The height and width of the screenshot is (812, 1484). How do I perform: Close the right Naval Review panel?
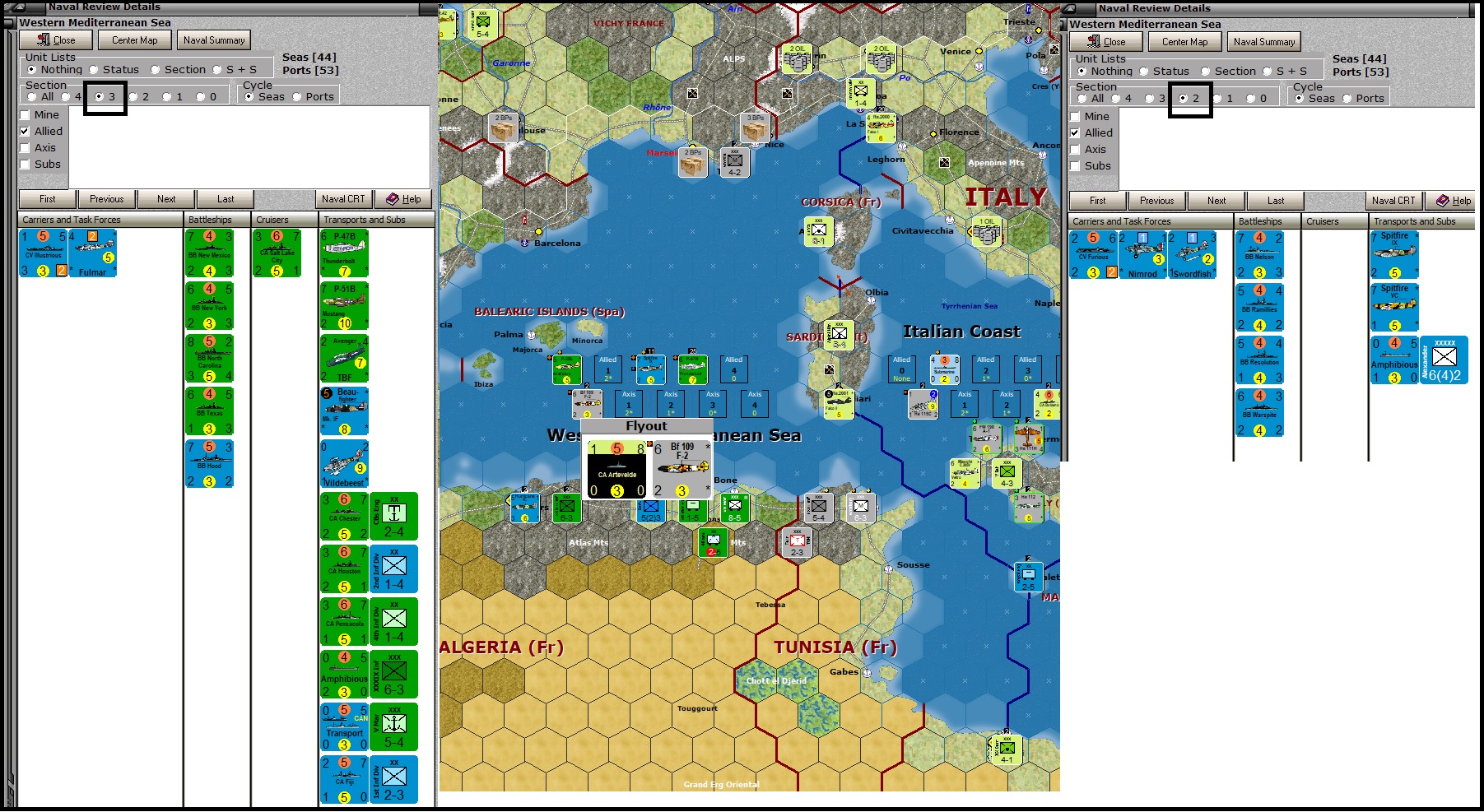click(x=1106, y=42)
